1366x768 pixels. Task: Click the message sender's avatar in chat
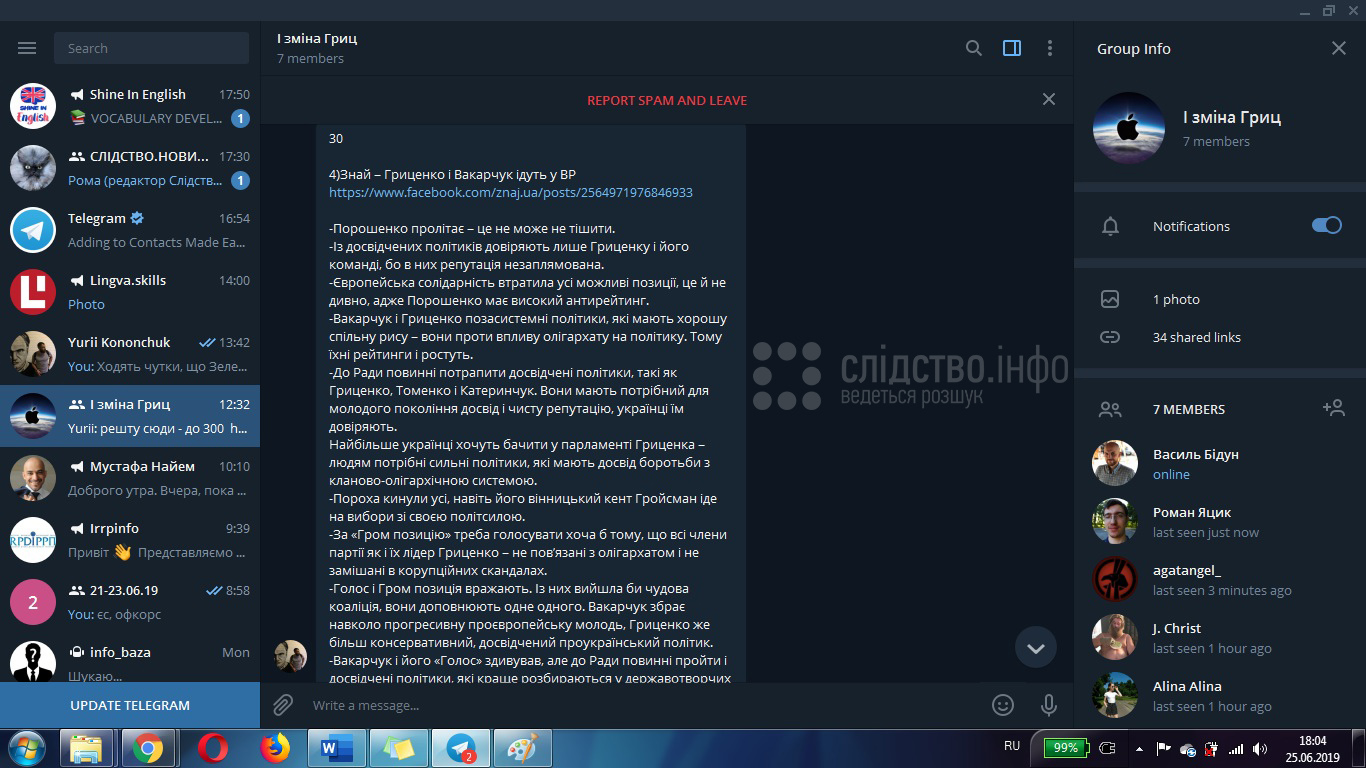click(291, 656)
